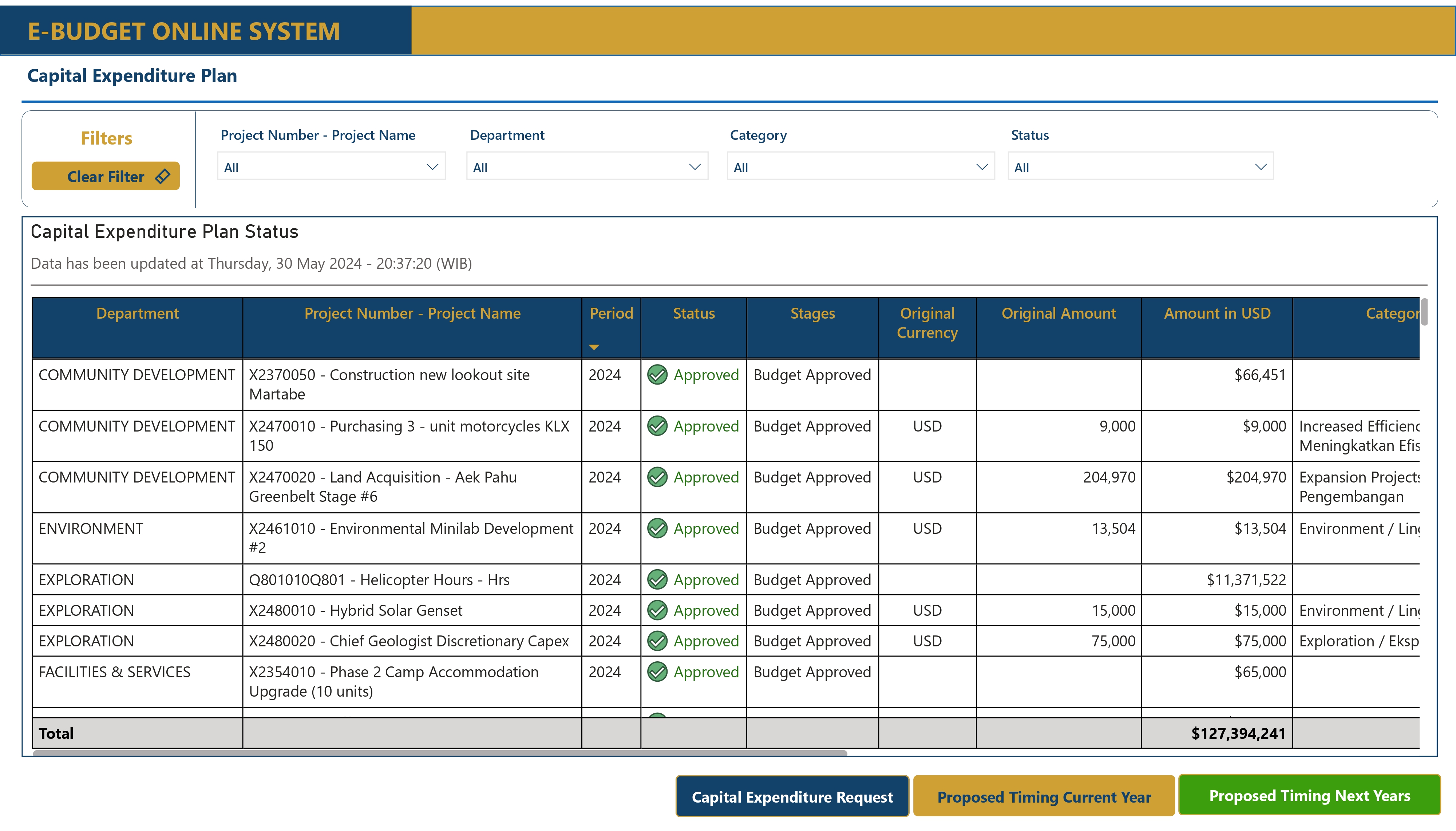Image resolution: width=1456 pixels, height=831 pixels.
Task: Toggle sorting on the Stages column
Action: click(812, 313)
